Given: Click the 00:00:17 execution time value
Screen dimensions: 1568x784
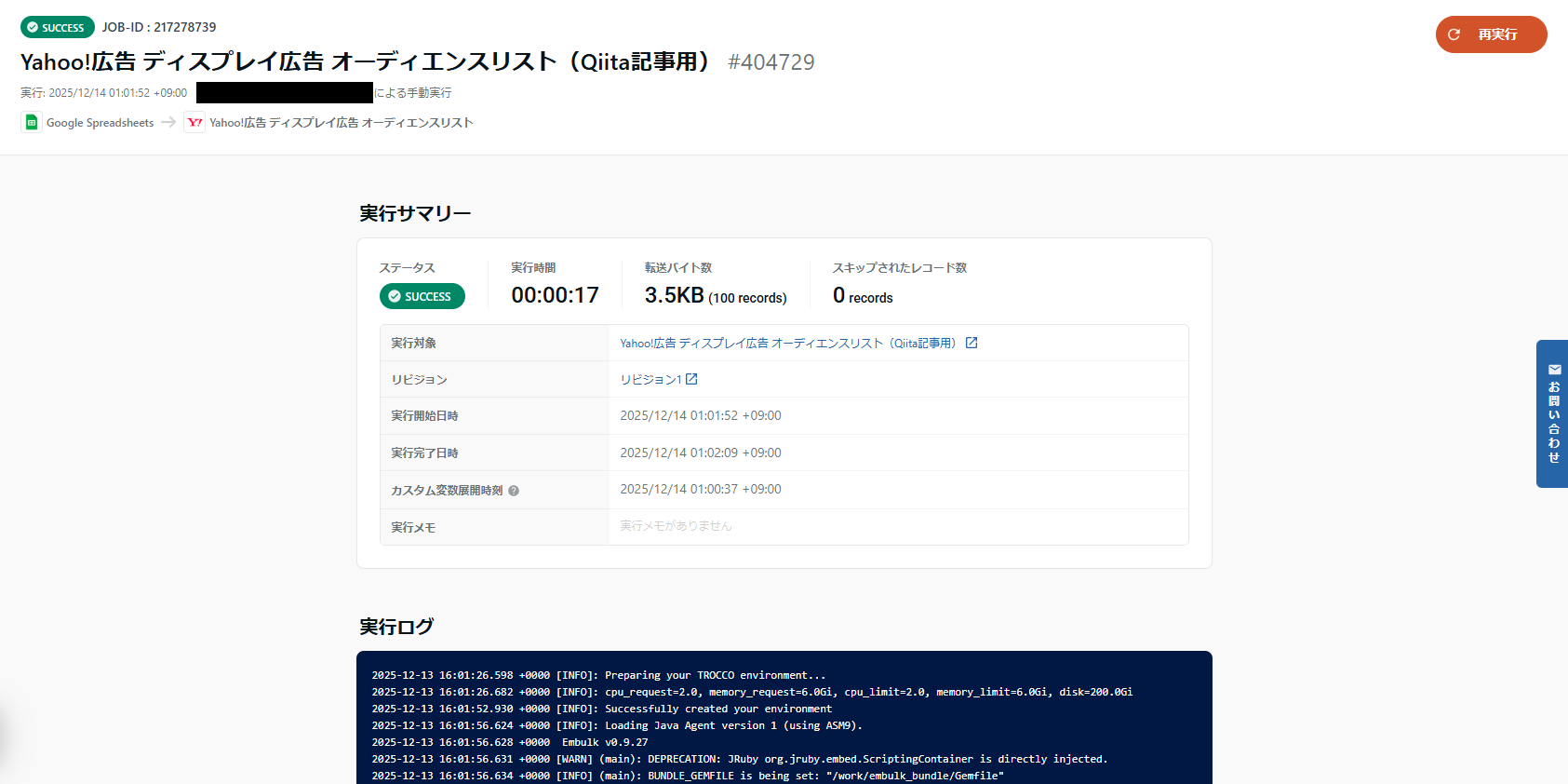Looking at the screenshot, I should tap(555, 295).
